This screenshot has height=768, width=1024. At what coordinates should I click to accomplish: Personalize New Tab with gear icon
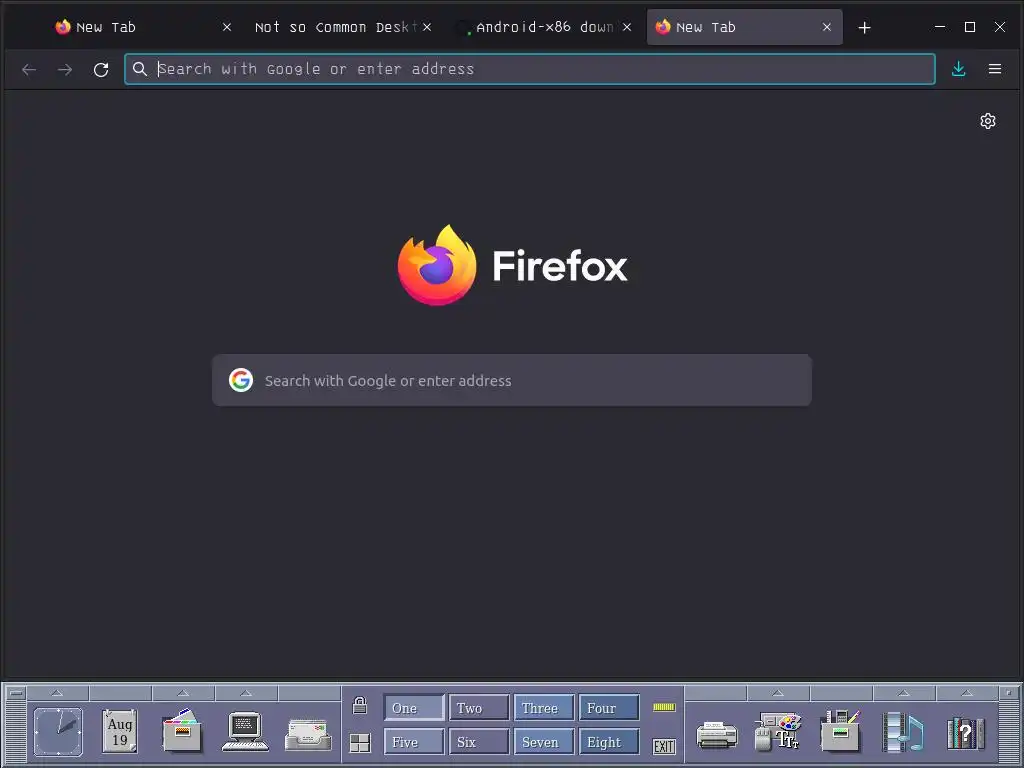(x=987, y=121)
